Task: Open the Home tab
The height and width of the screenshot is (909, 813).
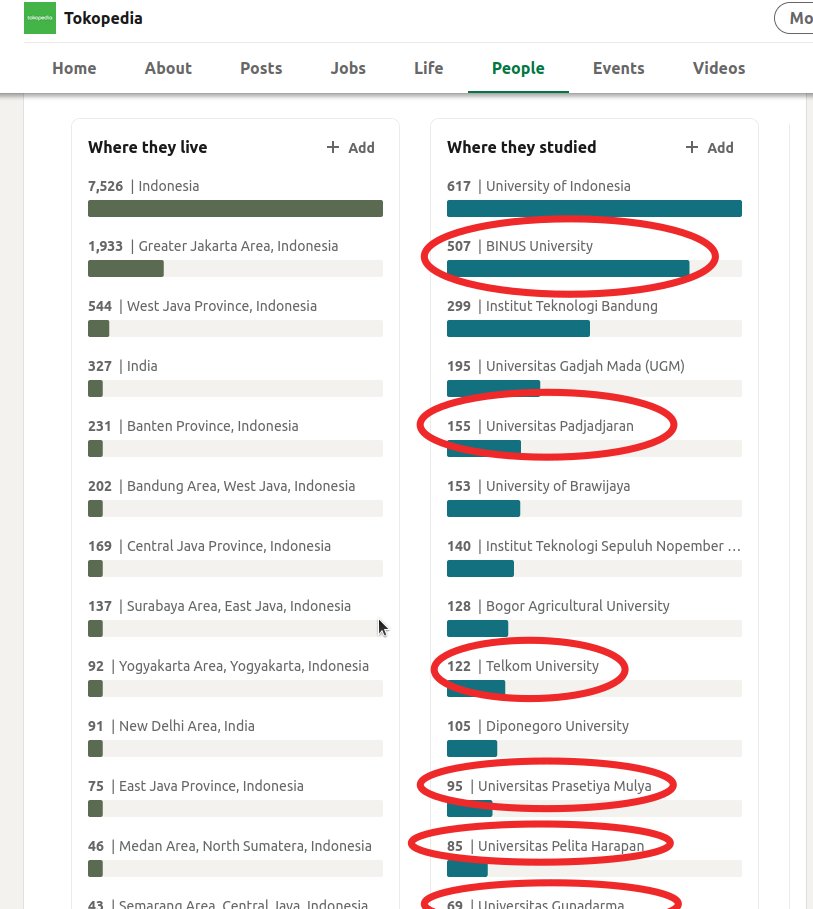Action: tap(74, 68)
